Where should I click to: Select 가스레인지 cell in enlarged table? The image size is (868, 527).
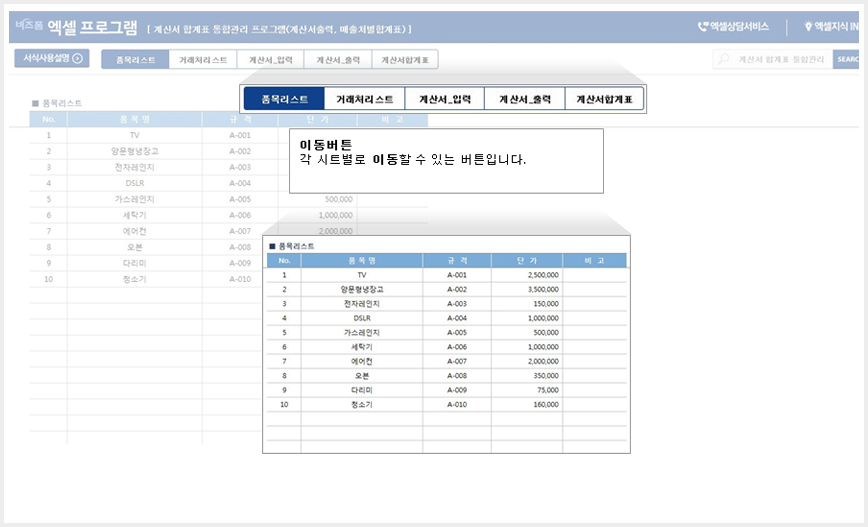point(361,333)
